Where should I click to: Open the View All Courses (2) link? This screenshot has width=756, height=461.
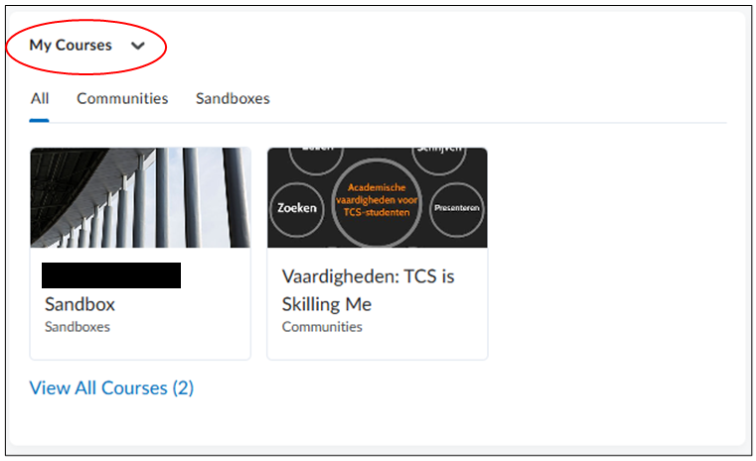(111, 388)
